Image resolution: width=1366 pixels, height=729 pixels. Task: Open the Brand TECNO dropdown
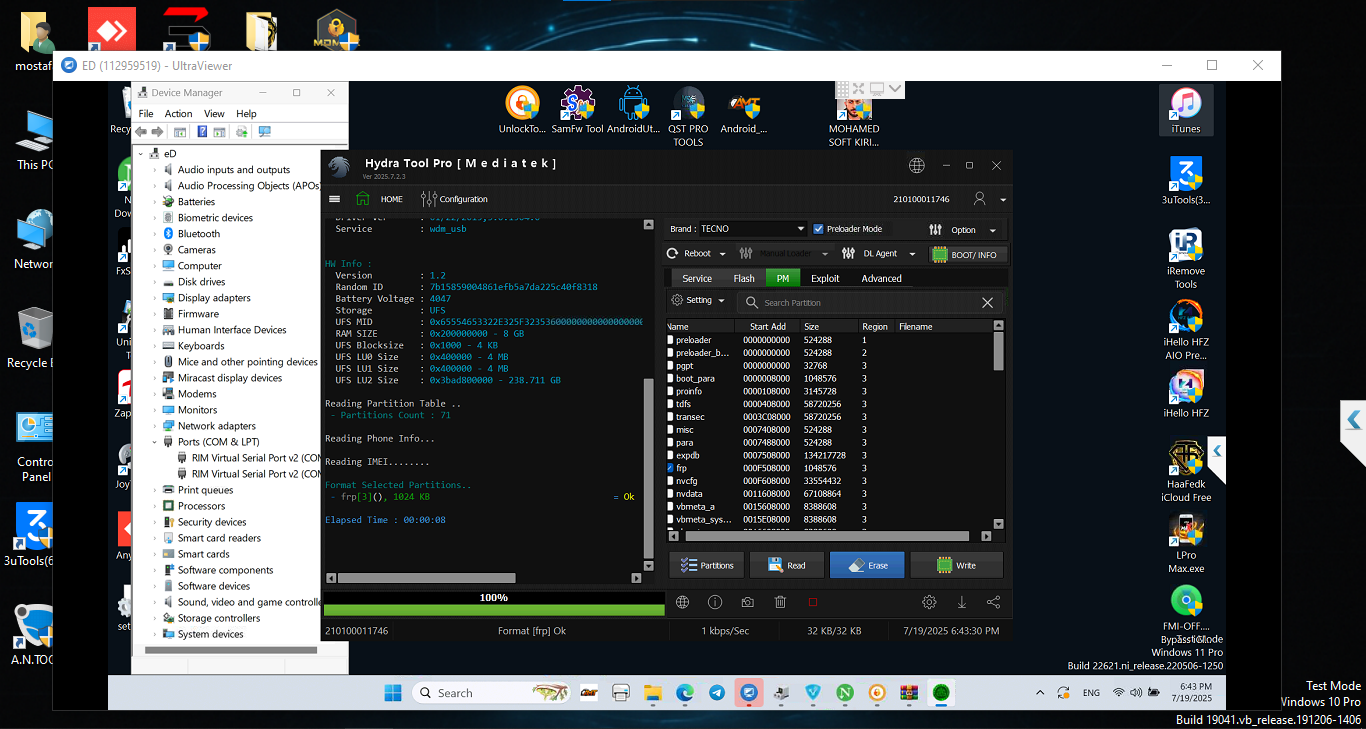point(751,229)
